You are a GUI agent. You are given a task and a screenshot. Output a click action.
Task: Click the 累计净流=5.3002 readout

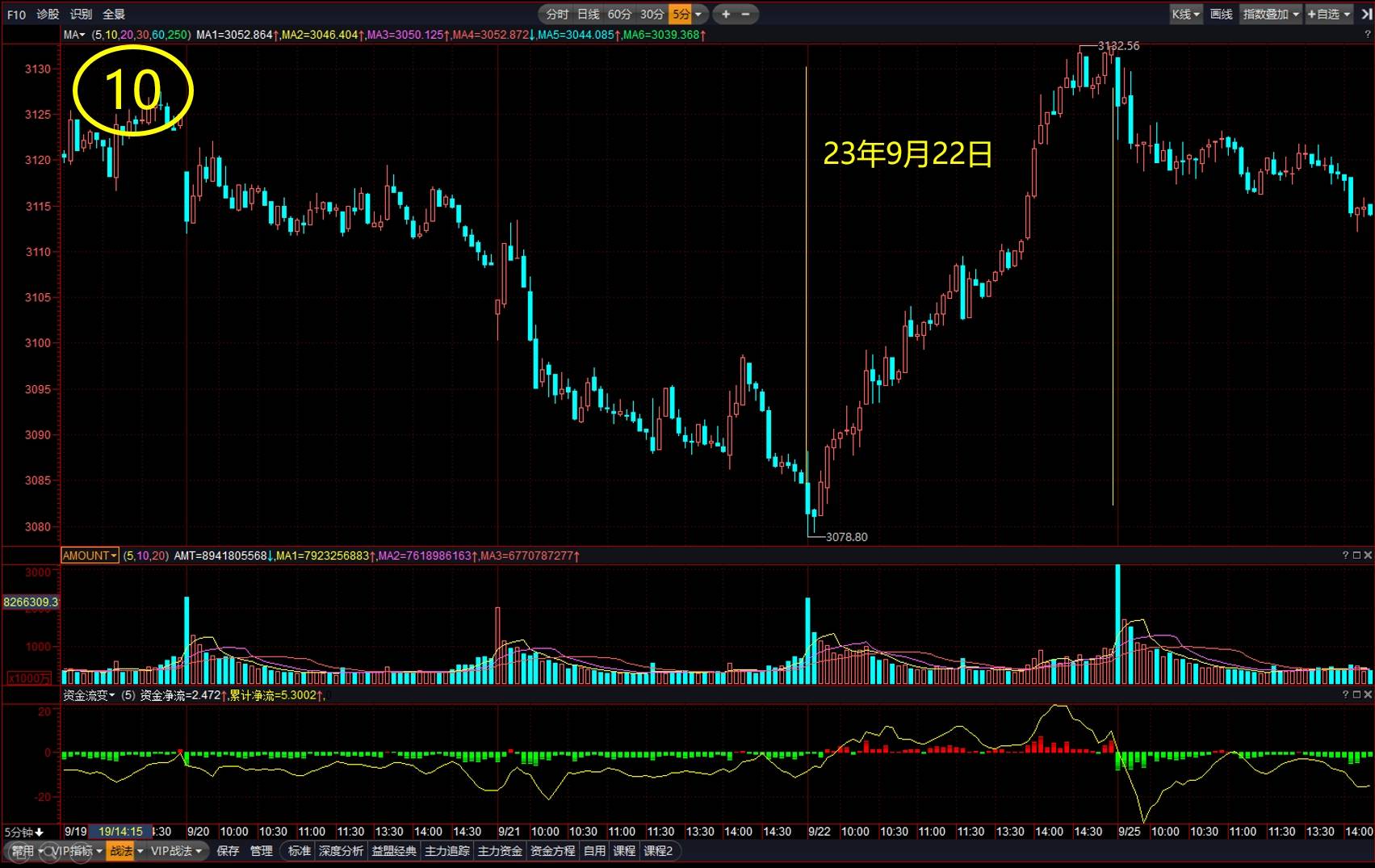(277, 695)
